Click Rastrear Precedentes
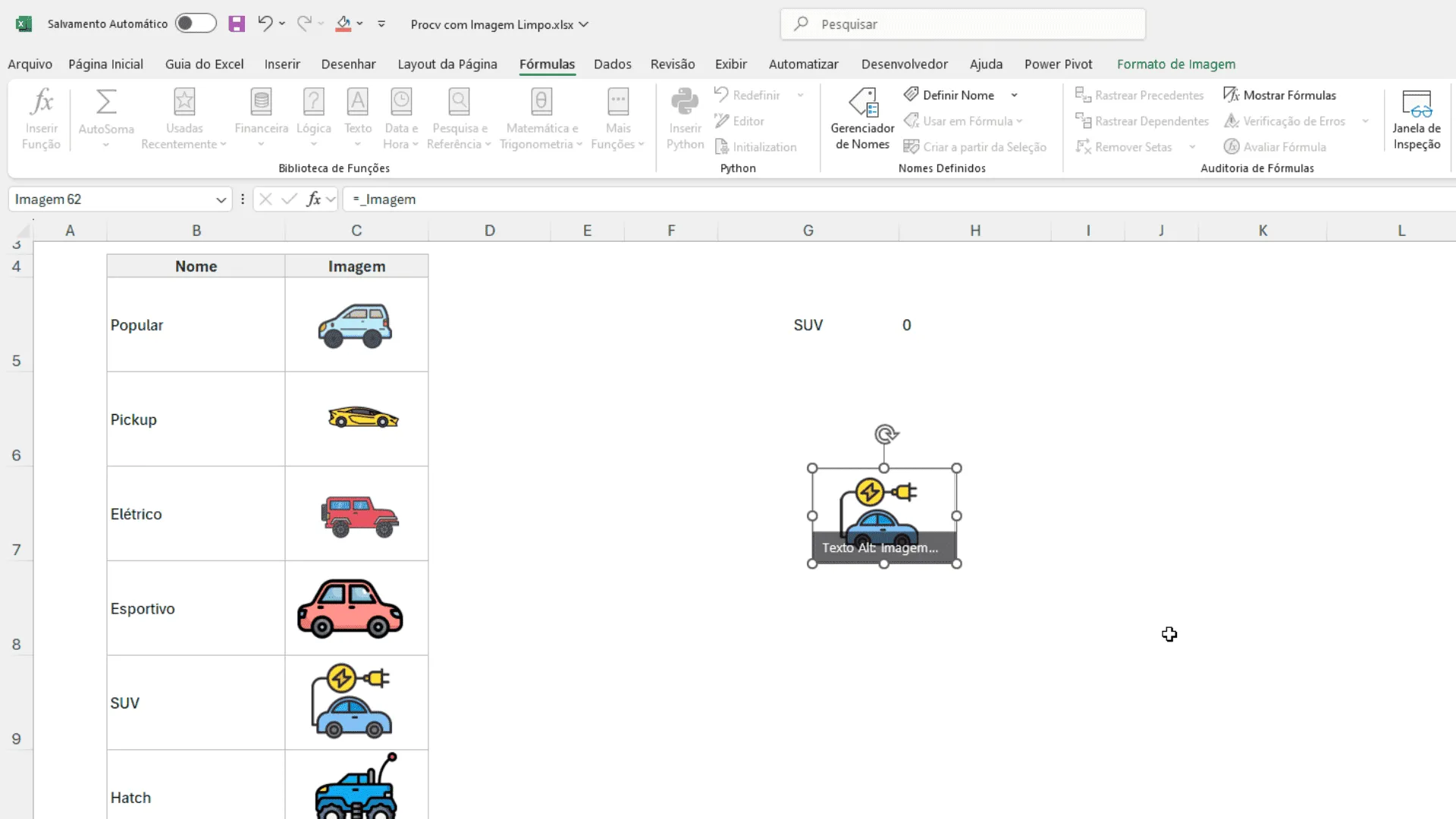The width and height of the screenshot is (1456, 819). [x=1139, y=95]
